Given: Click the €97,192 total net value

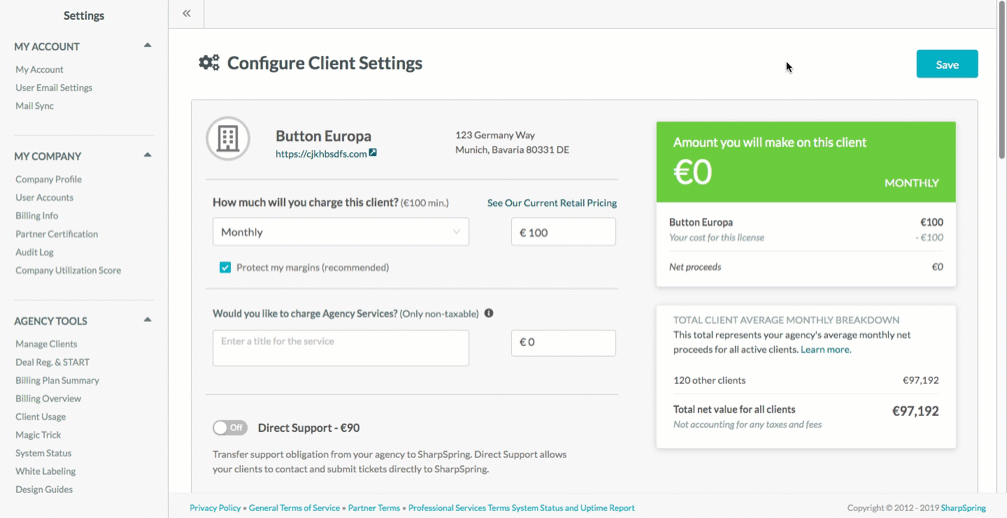Looking at the screenshot, I should pyautogui.click(x=915, y=411).
